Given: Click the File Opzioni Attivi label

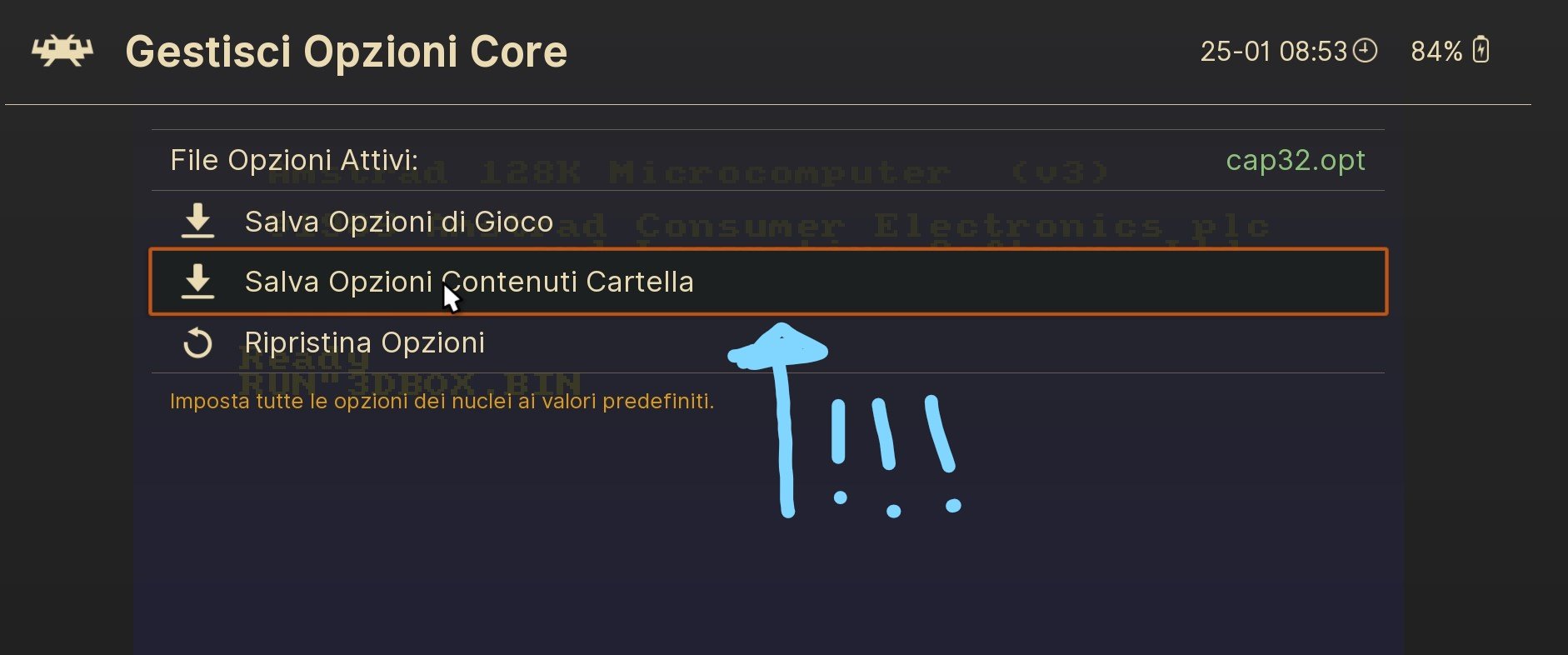Looking at the screenshot, I should (294, 160).
